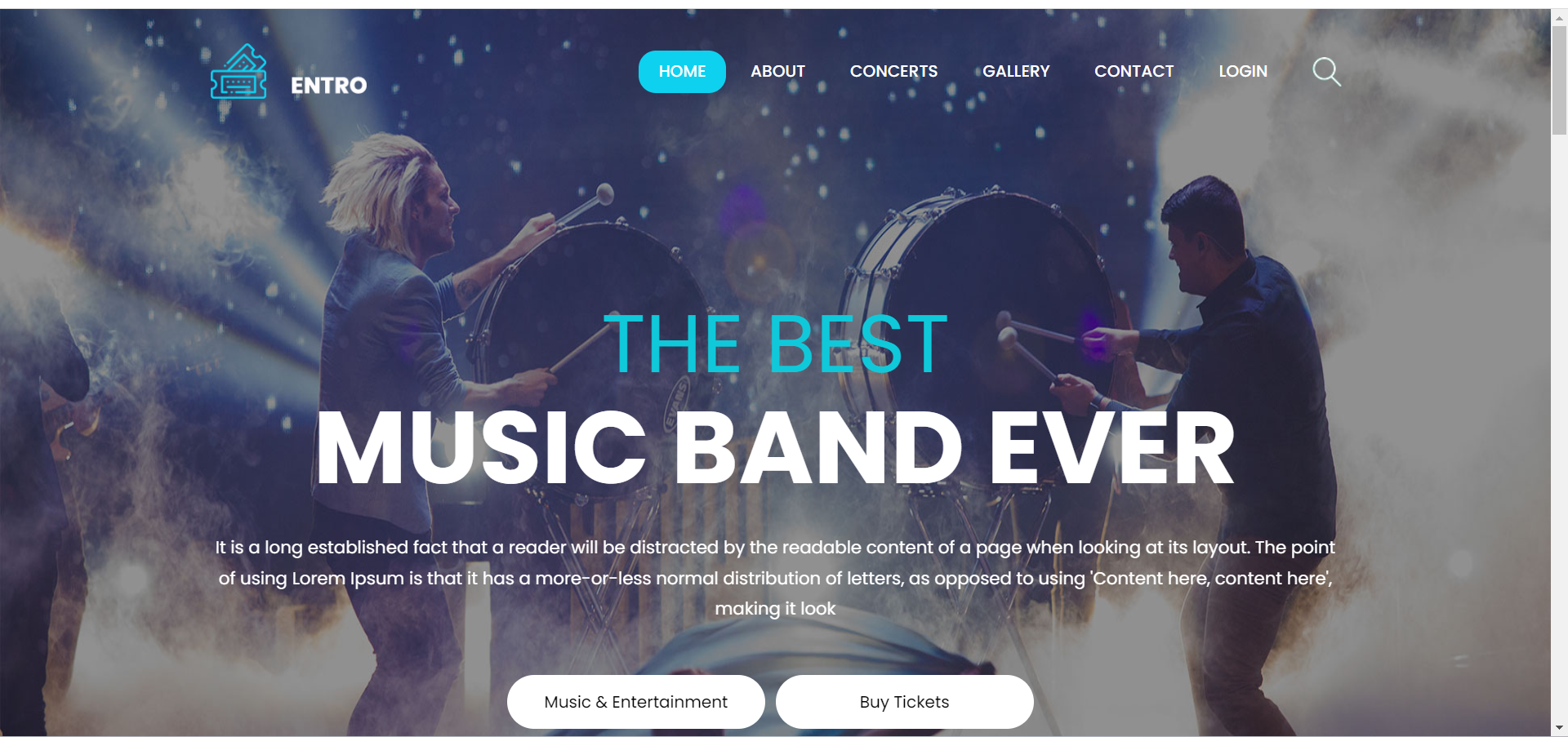Screen dimensions: 1568x737
Task: Click the Buy Tickets button
Action: [905, 702]
